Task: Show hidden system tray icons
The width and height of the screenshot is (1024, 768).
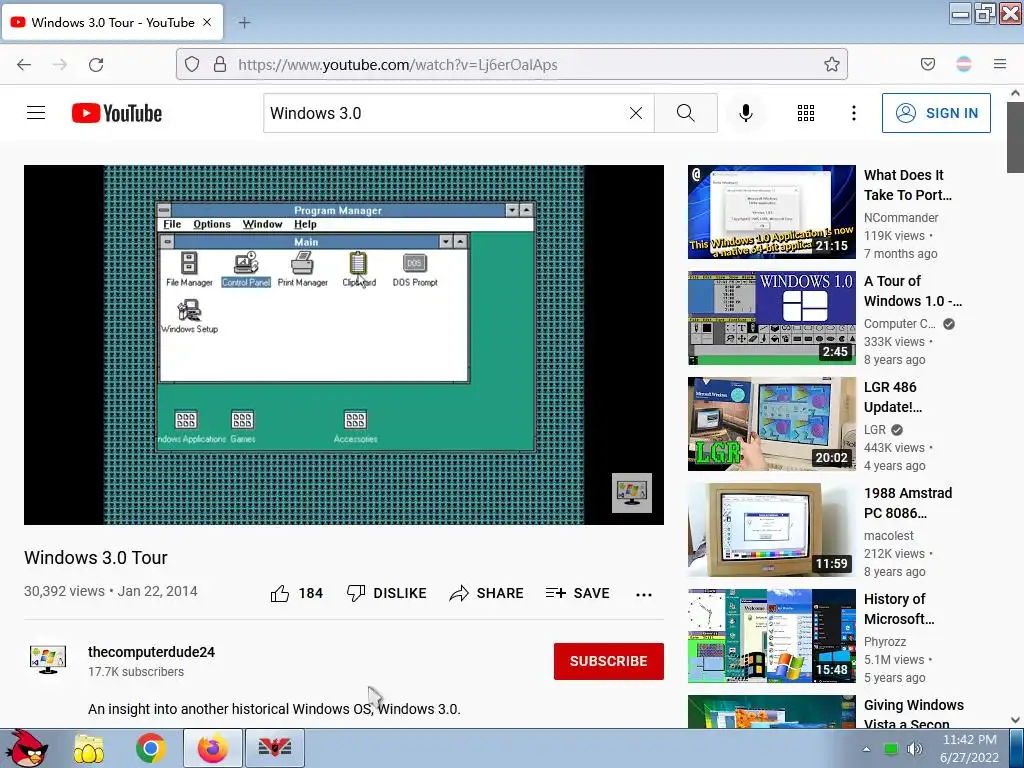Action: coord(866,749)
